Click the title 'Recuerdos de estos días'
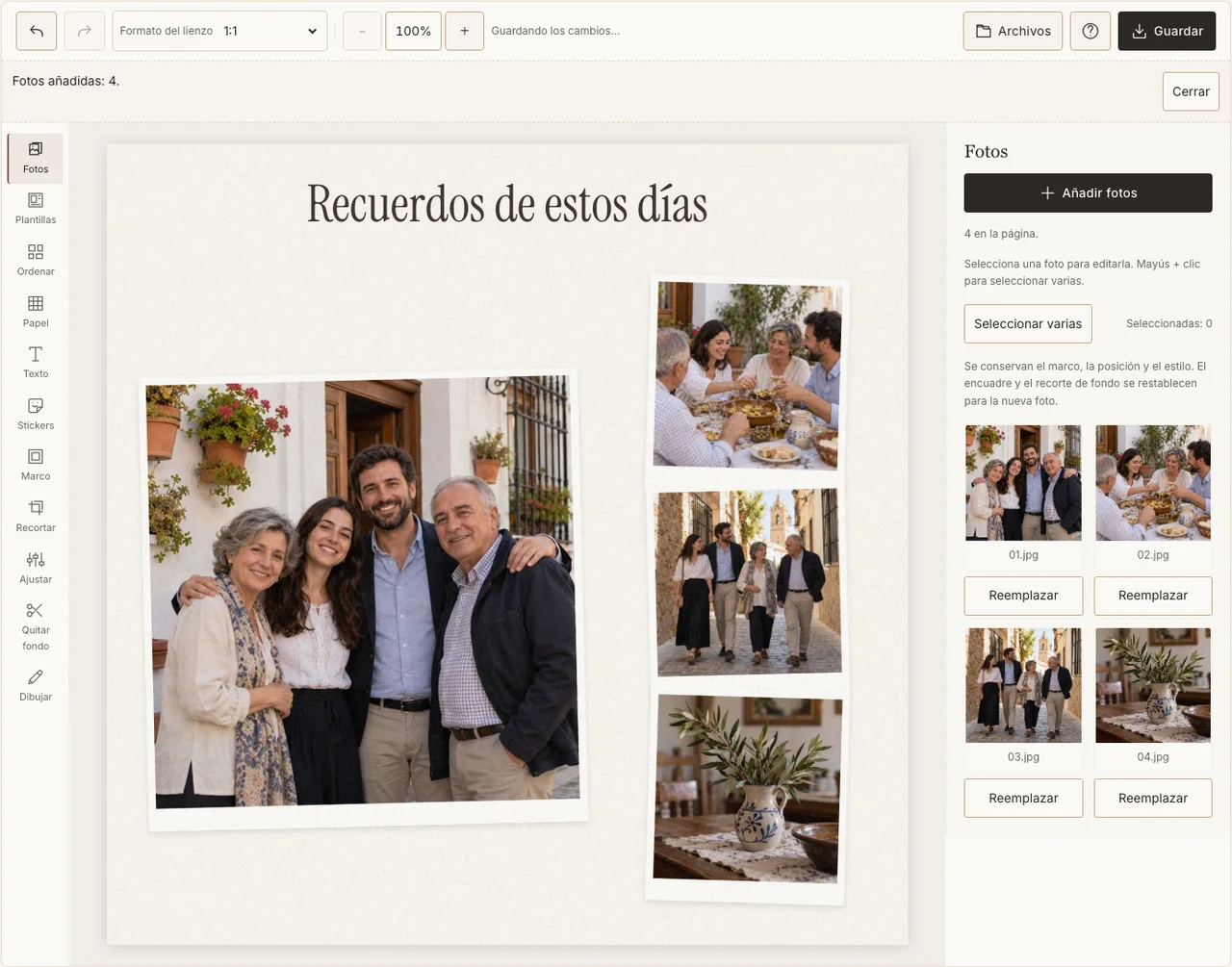 click(507, 204)
